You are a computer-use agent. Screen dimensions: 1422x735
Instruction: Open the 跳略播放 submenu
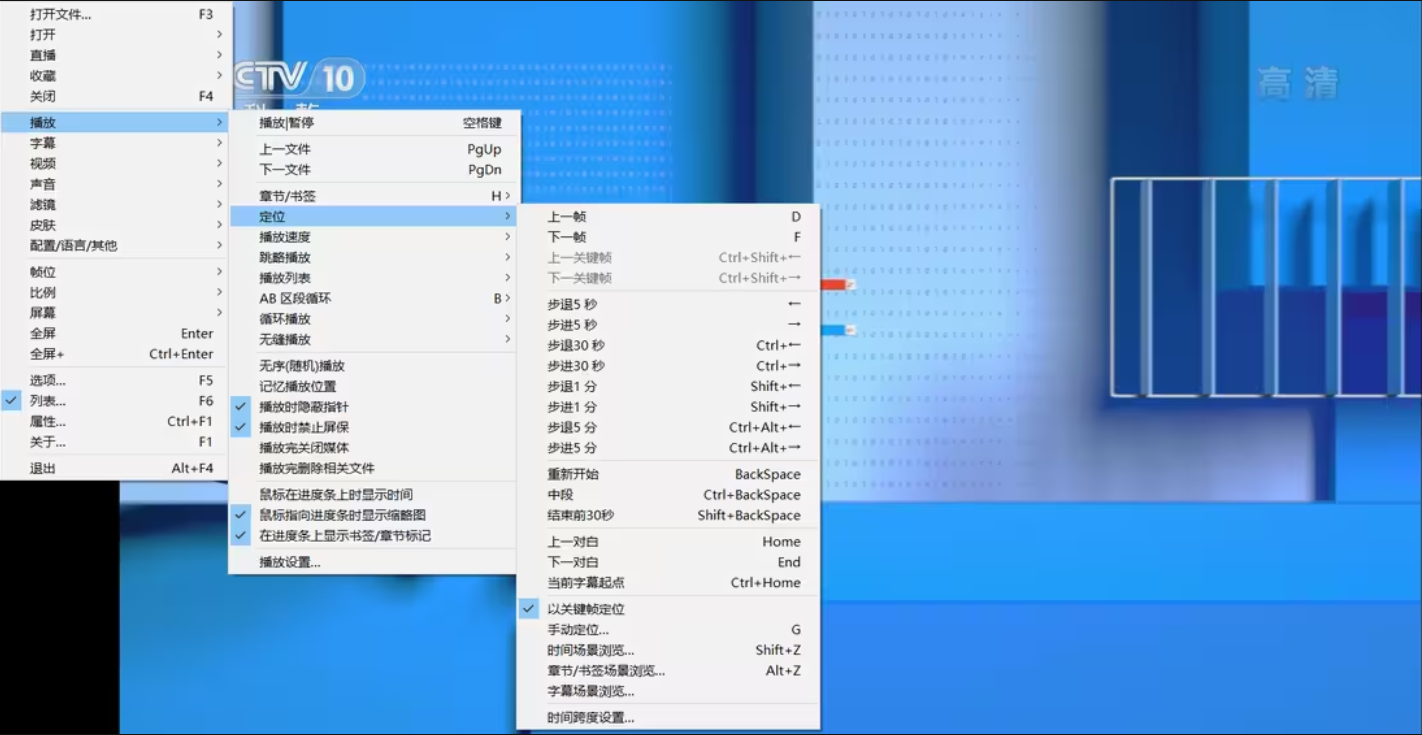[374, 258]
